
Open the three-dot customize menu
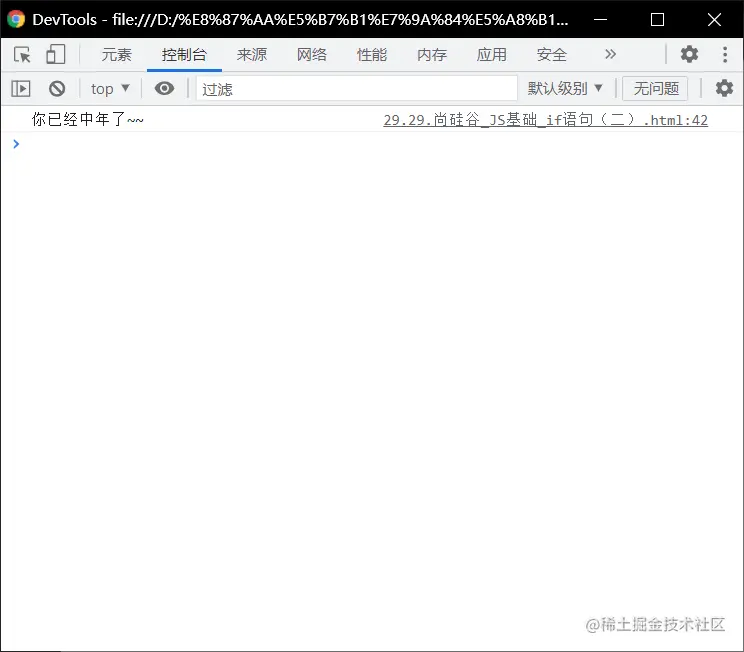click(725, 54)
